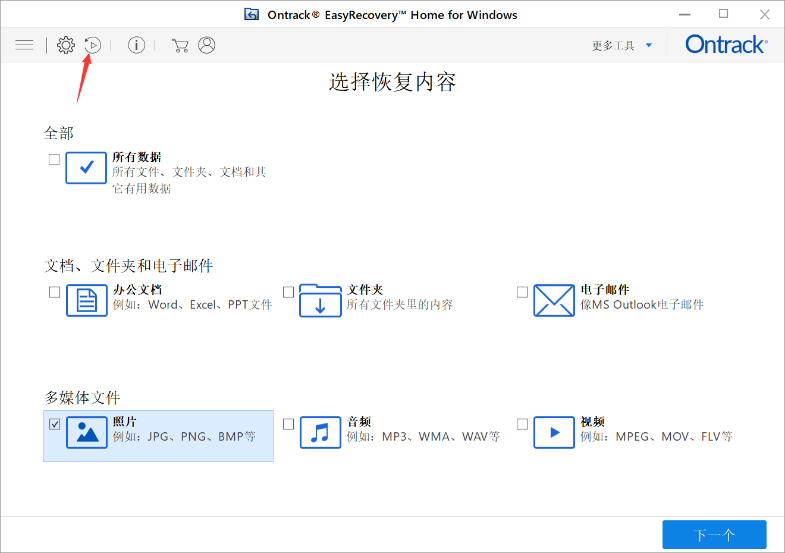Screen dimensions: 785x553
Task: Click the 音频 label text
Action: (x=359, y=422)
